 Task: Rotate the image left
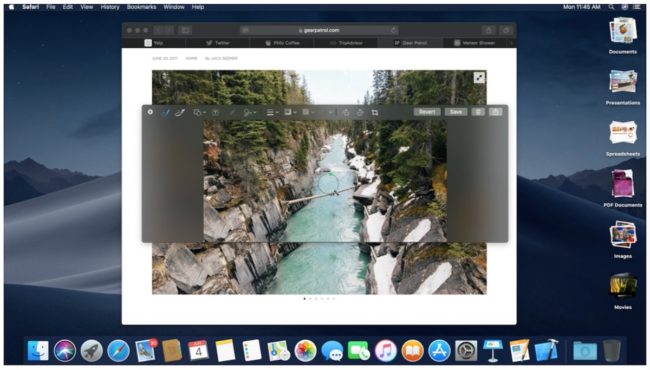tap(346, 112)
